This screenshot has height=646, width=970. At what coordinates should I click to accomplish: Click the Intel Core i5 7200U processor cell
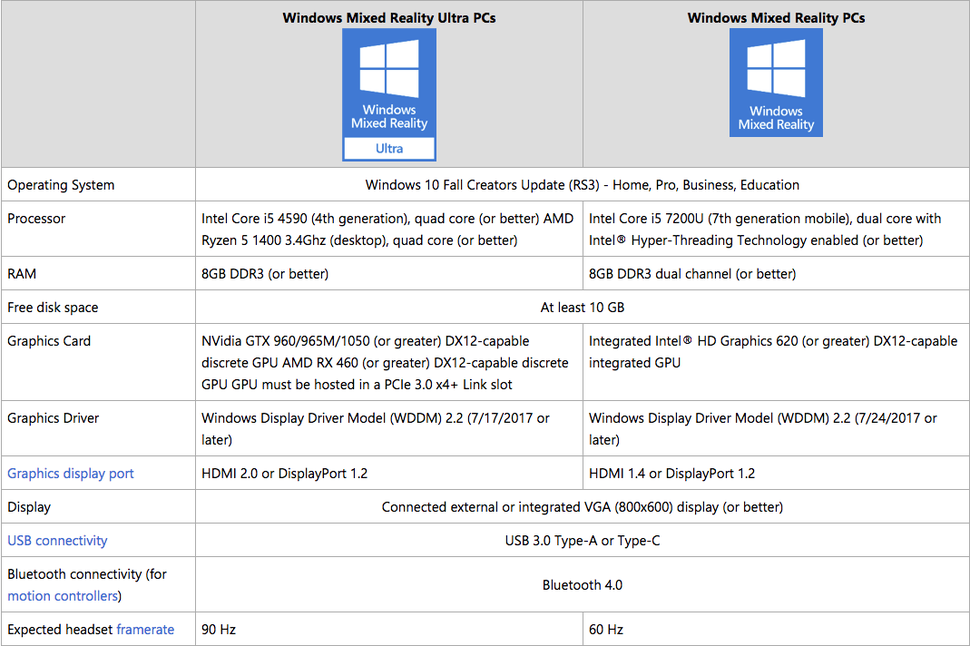tap(776, 229)
